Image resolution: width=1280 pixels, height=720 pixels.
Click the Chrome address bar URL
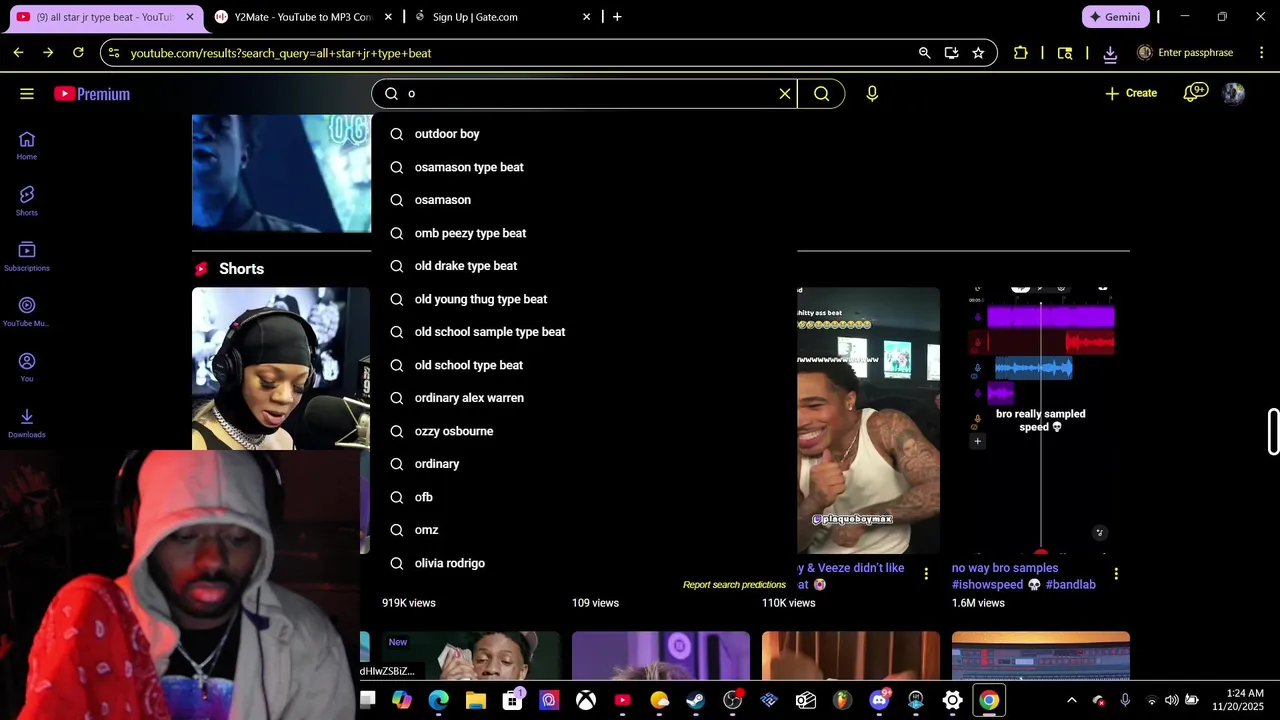pos(281,53)
